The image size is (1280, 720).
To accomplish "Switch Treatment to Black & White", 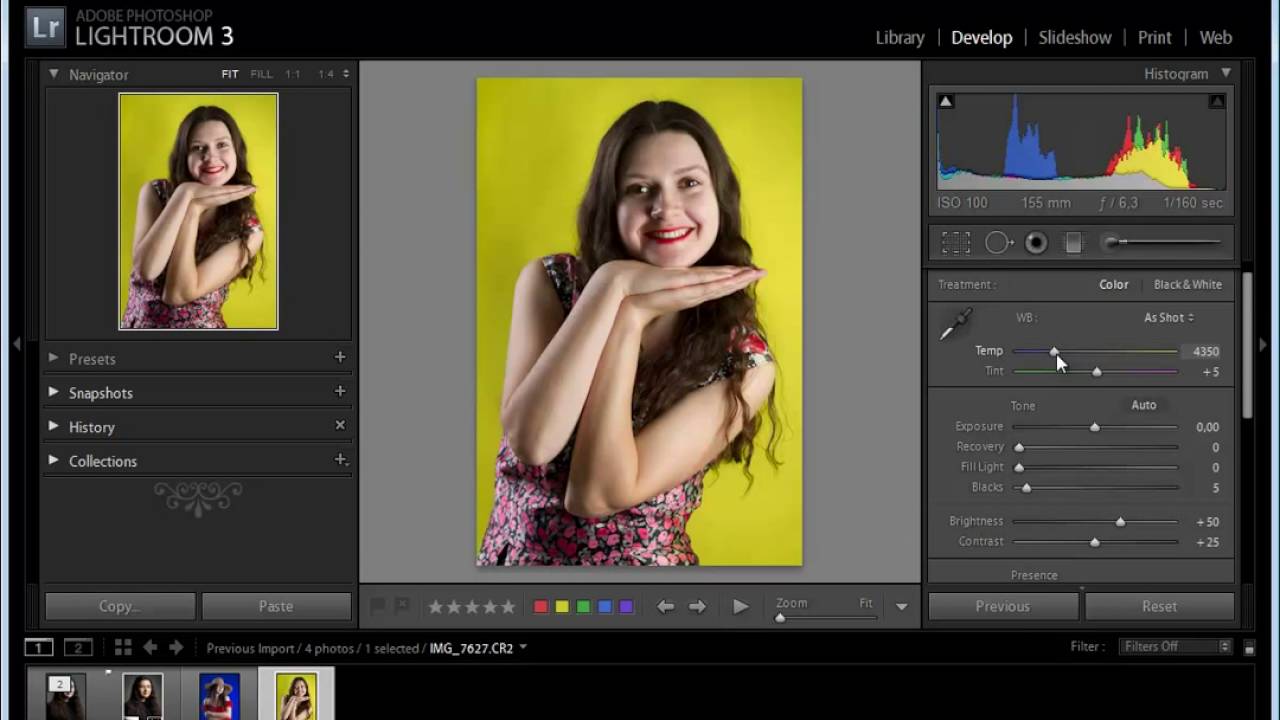I will coord(1187,284).
